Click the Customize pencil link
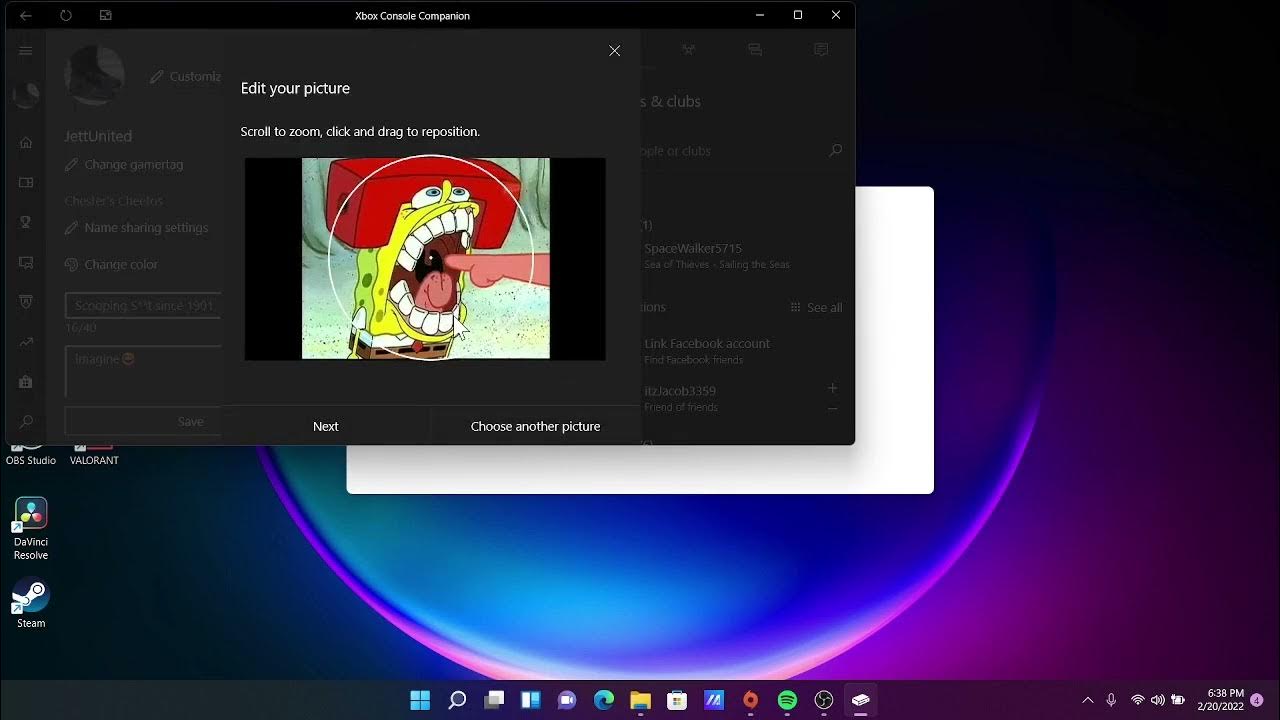Screen dimensions: 1280x720 click(x=186, y=76)
